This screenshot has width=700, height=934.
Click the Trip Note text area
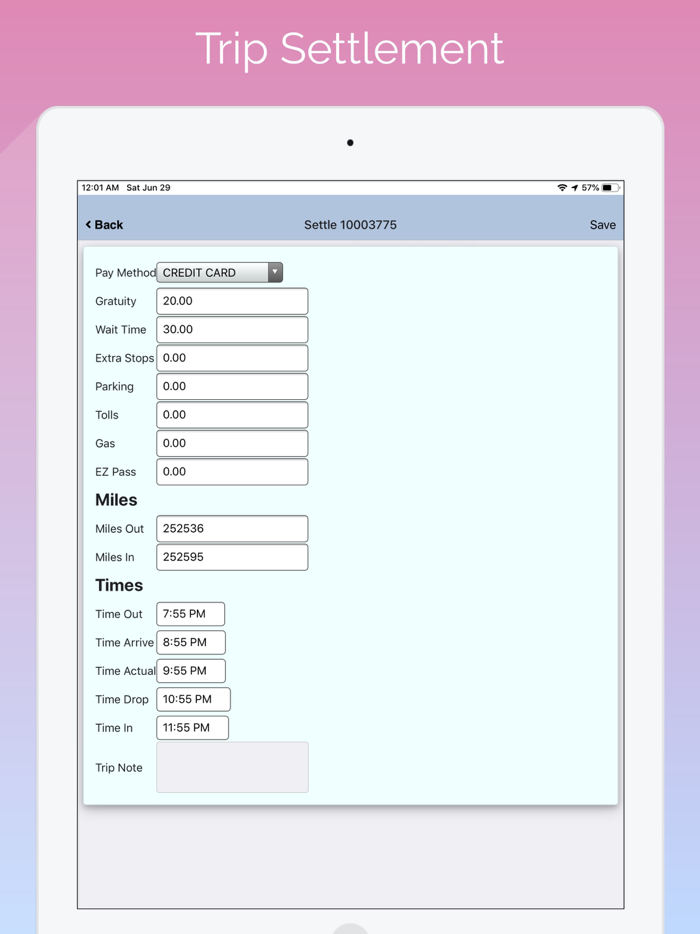click(x=232, y=767)
